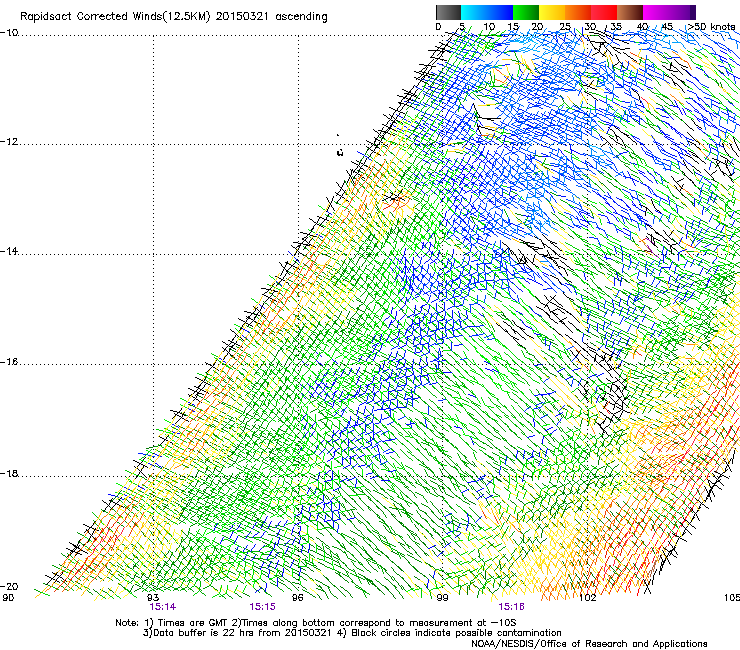Image resolution: width=740 pixels, height=650 pixels.
Task: Select the latitude axis label '-16'
Action: point(9,362)
